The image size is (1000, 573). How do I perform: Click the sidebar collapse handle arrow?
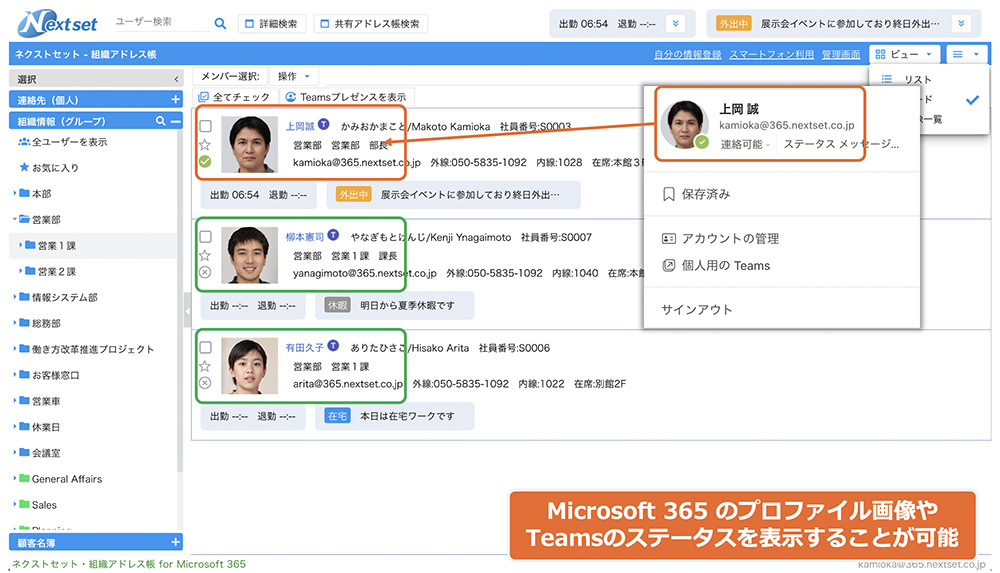pos(188,311)
